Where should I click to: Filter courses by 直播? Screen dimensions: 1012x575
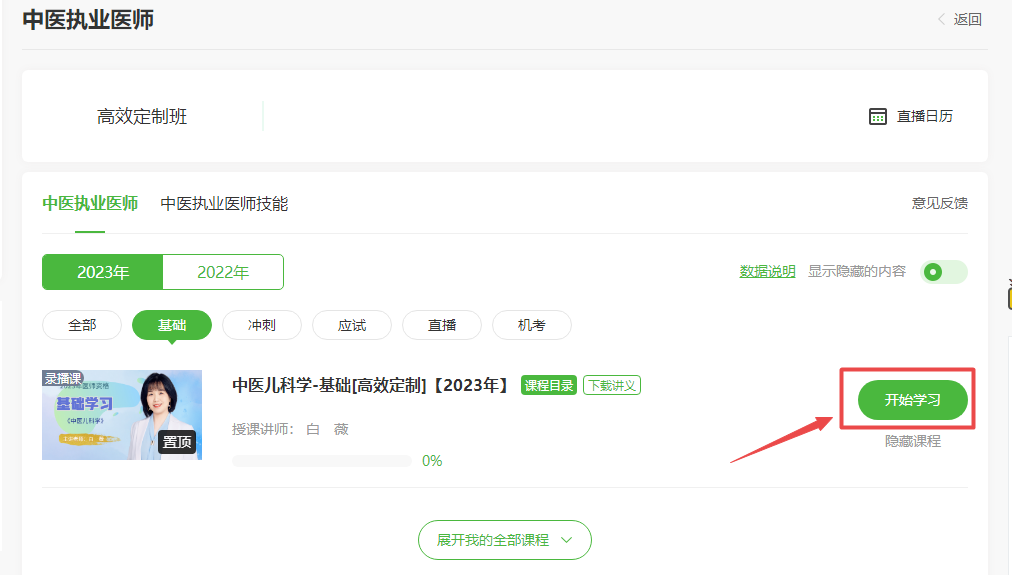coord(442,325)
